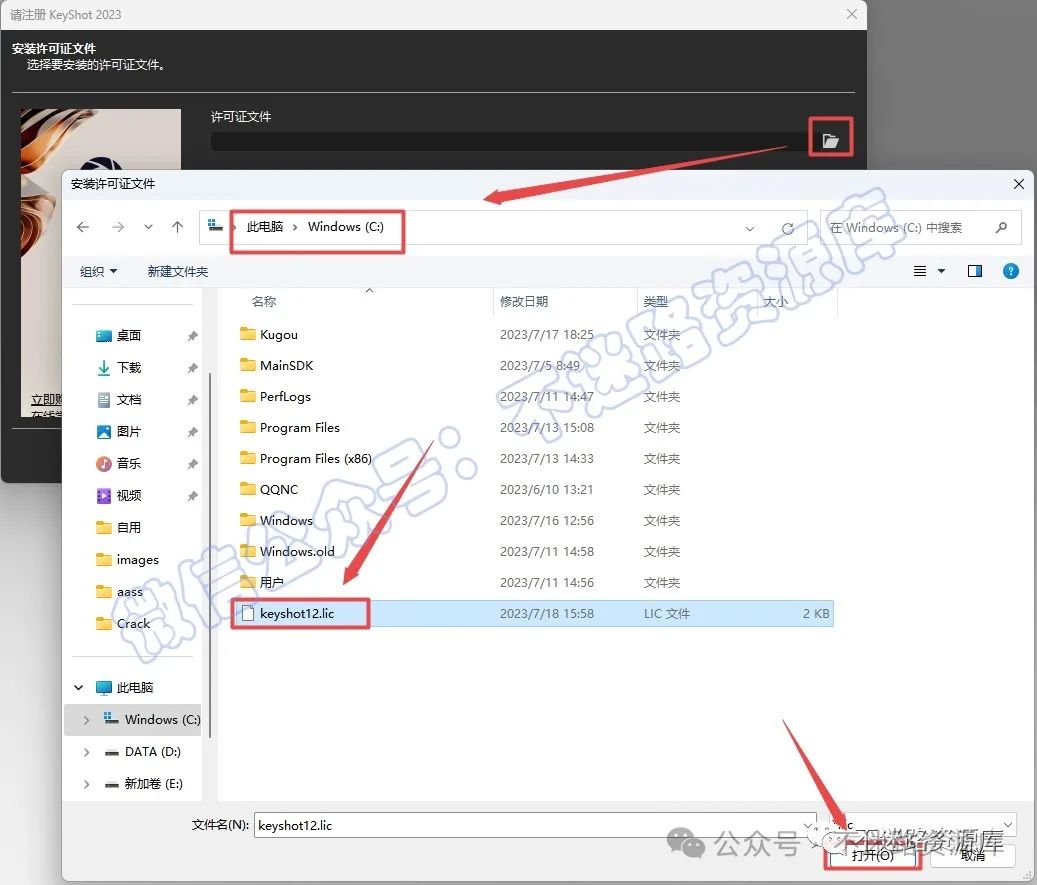Select DATA (D:) drive in tree

pos(152,752)
